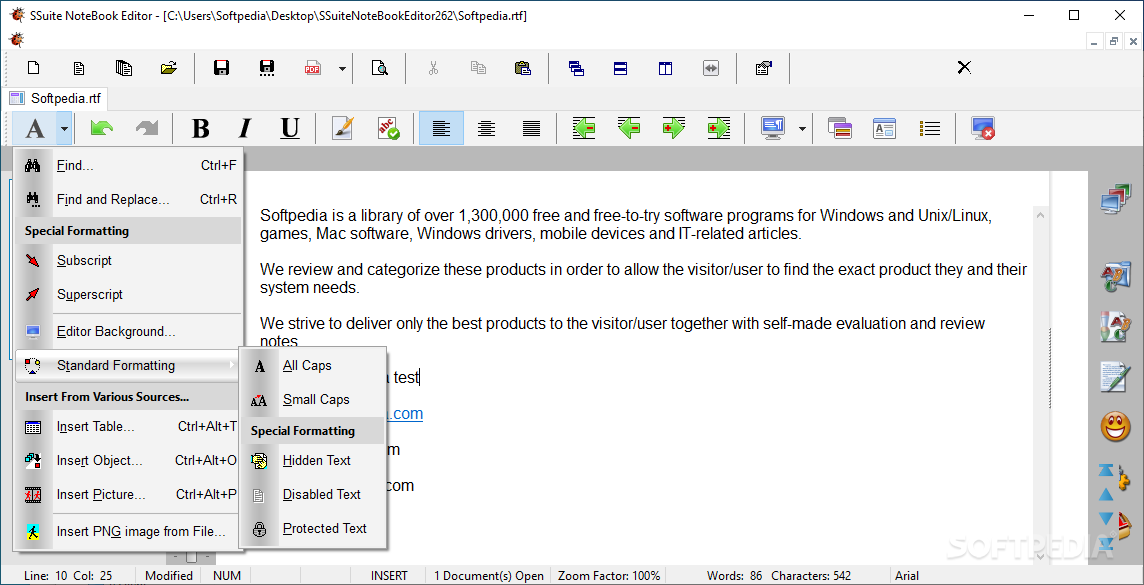
Task: Click the Words: 86 status entry
Action: tap(734, 576)
